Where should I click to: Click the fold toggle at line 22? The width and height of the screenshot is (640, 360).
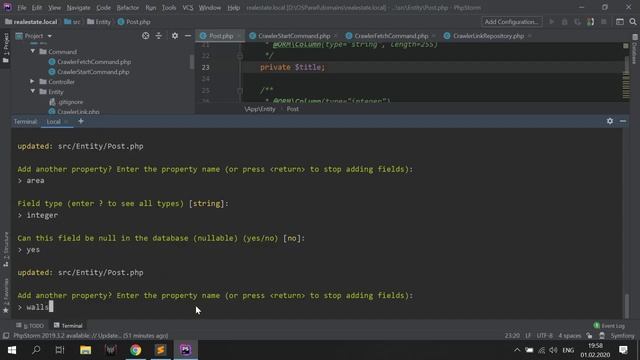point(240,56)
